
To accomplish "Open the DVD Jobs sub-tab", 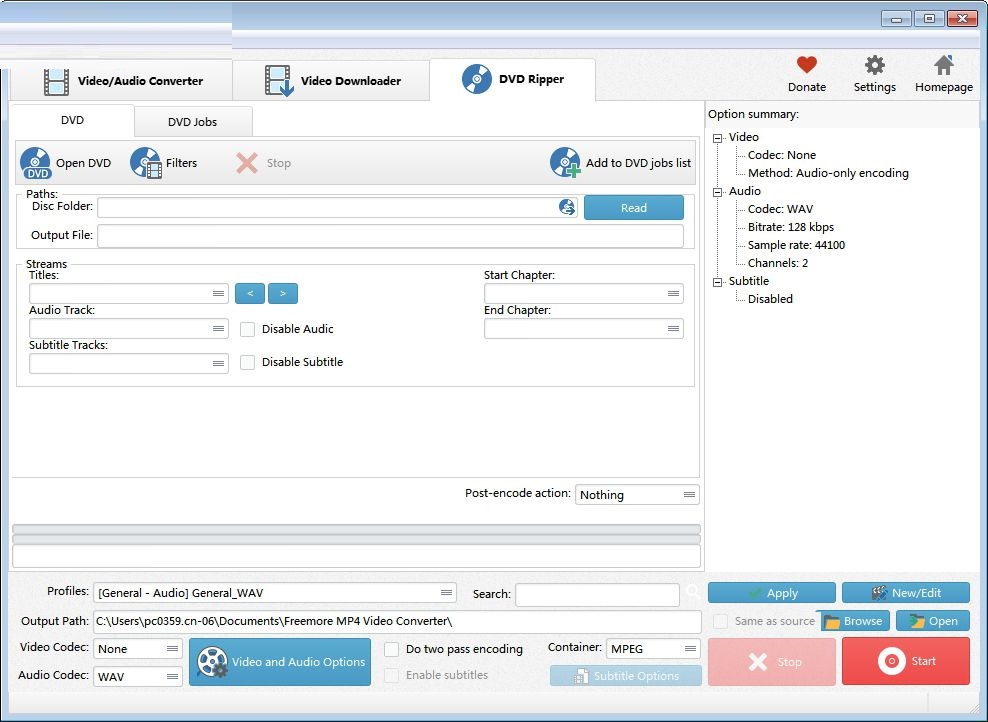I will click(193, 122).
